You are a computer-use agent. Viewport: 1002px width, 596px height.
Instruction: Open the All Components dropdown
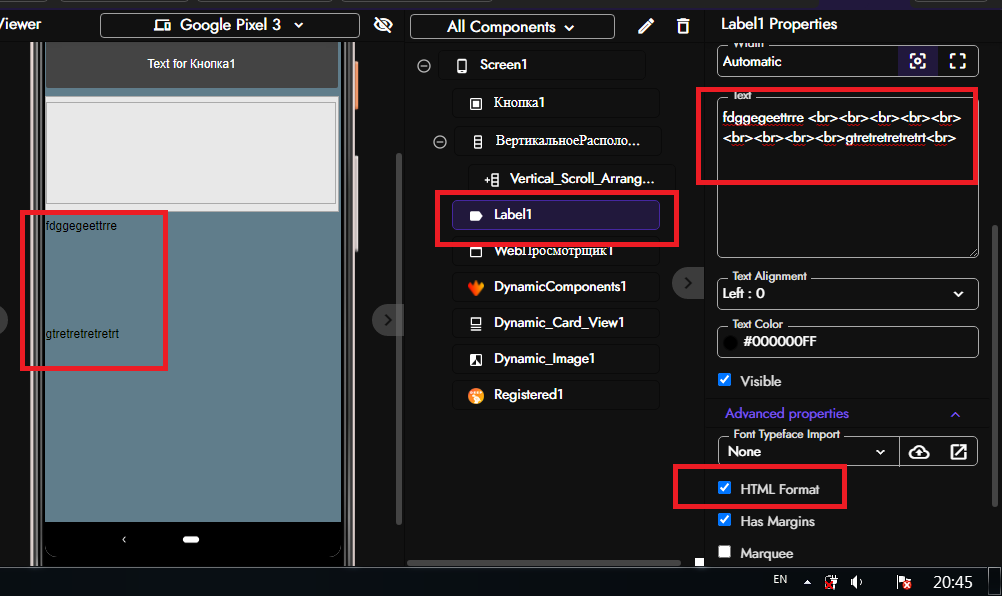point(513,27)
